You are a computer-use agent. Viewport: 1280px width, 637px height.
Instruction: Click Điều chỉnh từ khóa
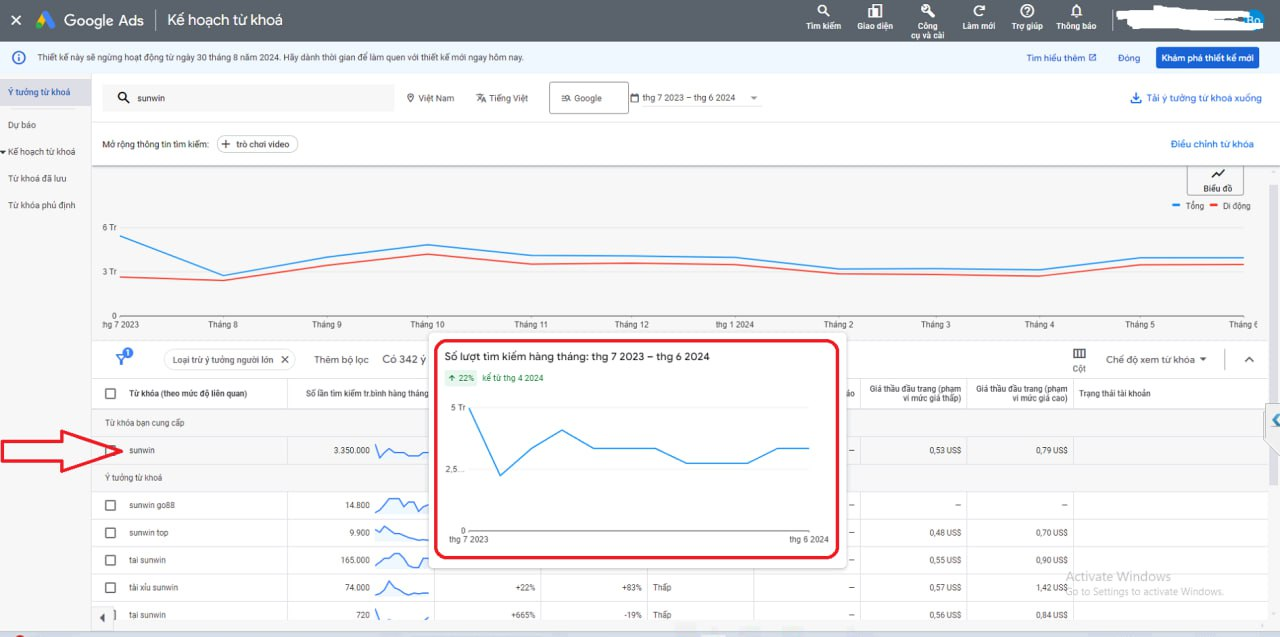[x=1212, y=144]
